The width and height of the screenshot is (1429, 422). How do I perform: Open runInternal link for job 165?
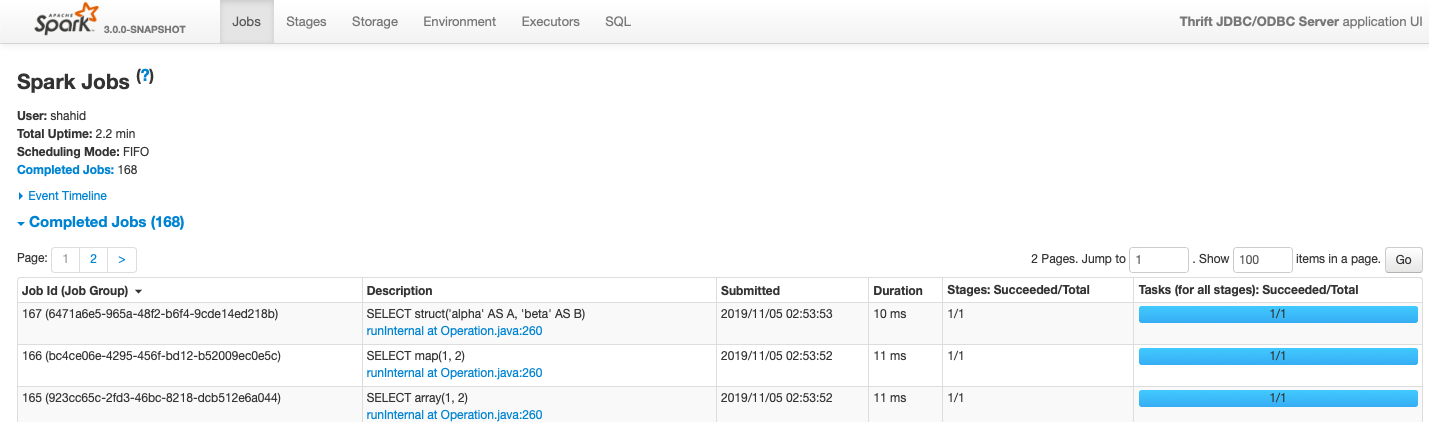454,415
